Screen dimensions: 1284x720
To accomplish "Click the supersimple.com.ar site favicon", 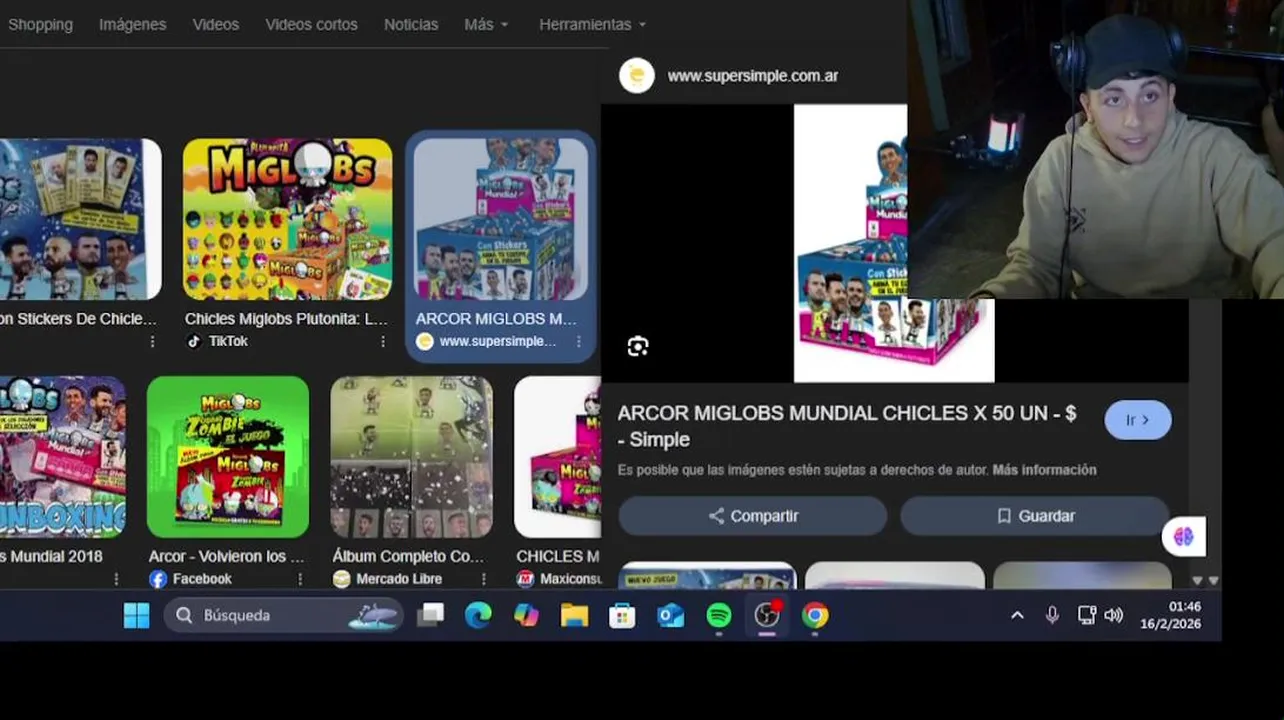I will 636,76.
